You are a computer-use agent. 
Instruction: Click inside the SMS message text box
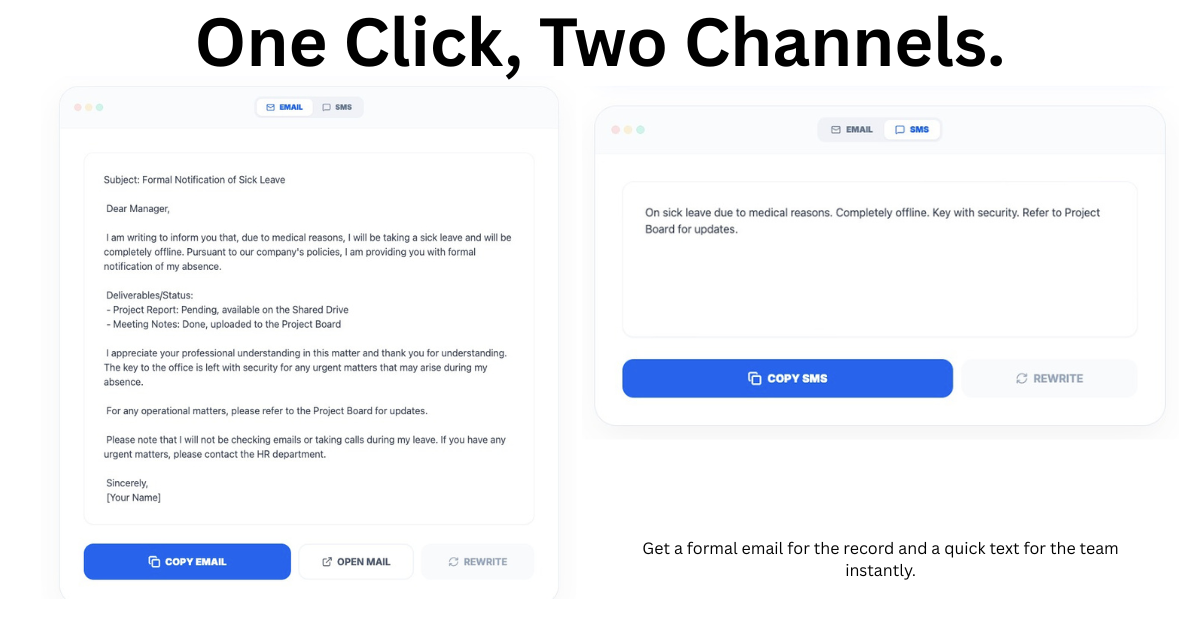point(880,259)
